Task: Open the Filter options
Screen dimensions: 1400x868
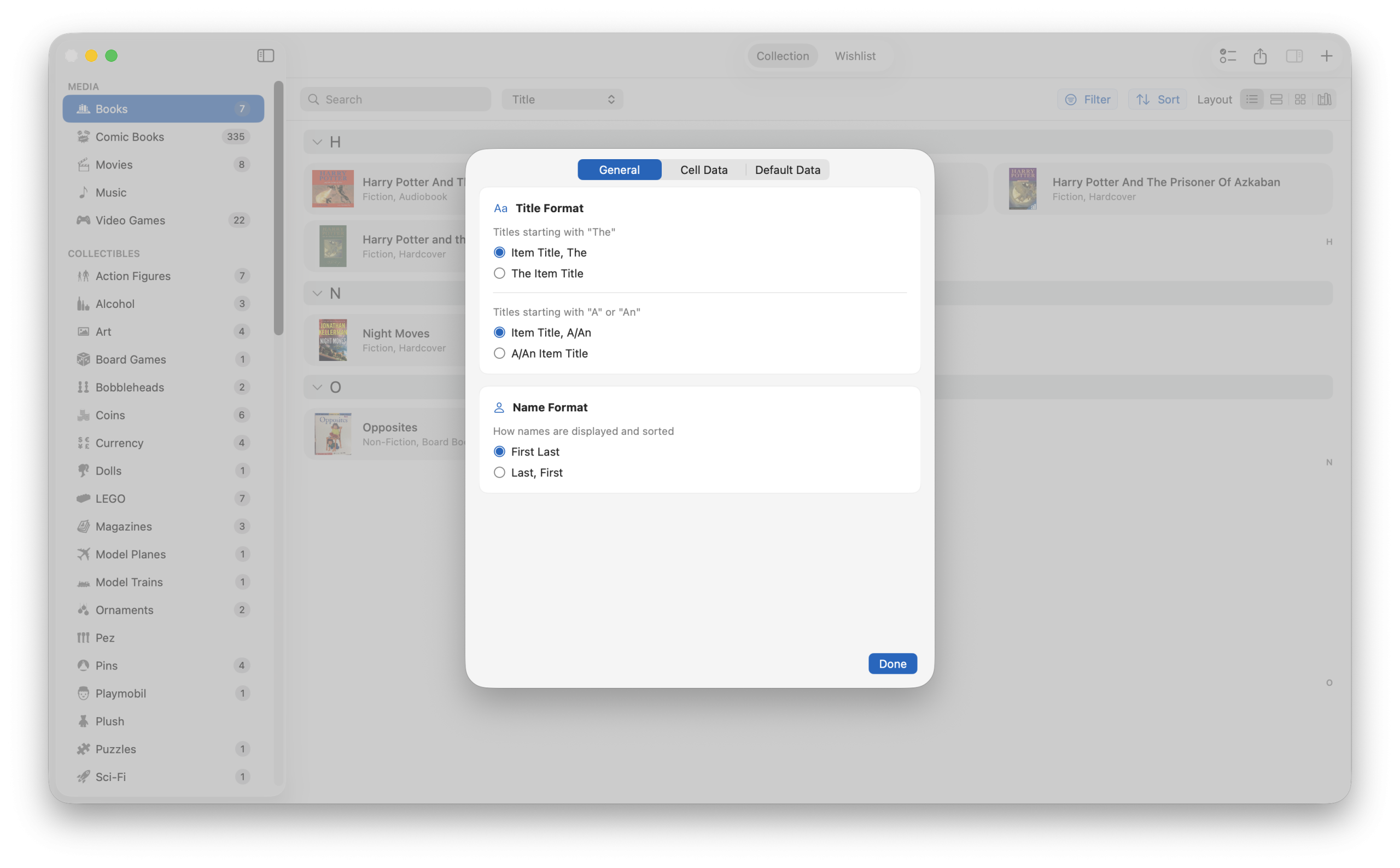Action: 1088,99
